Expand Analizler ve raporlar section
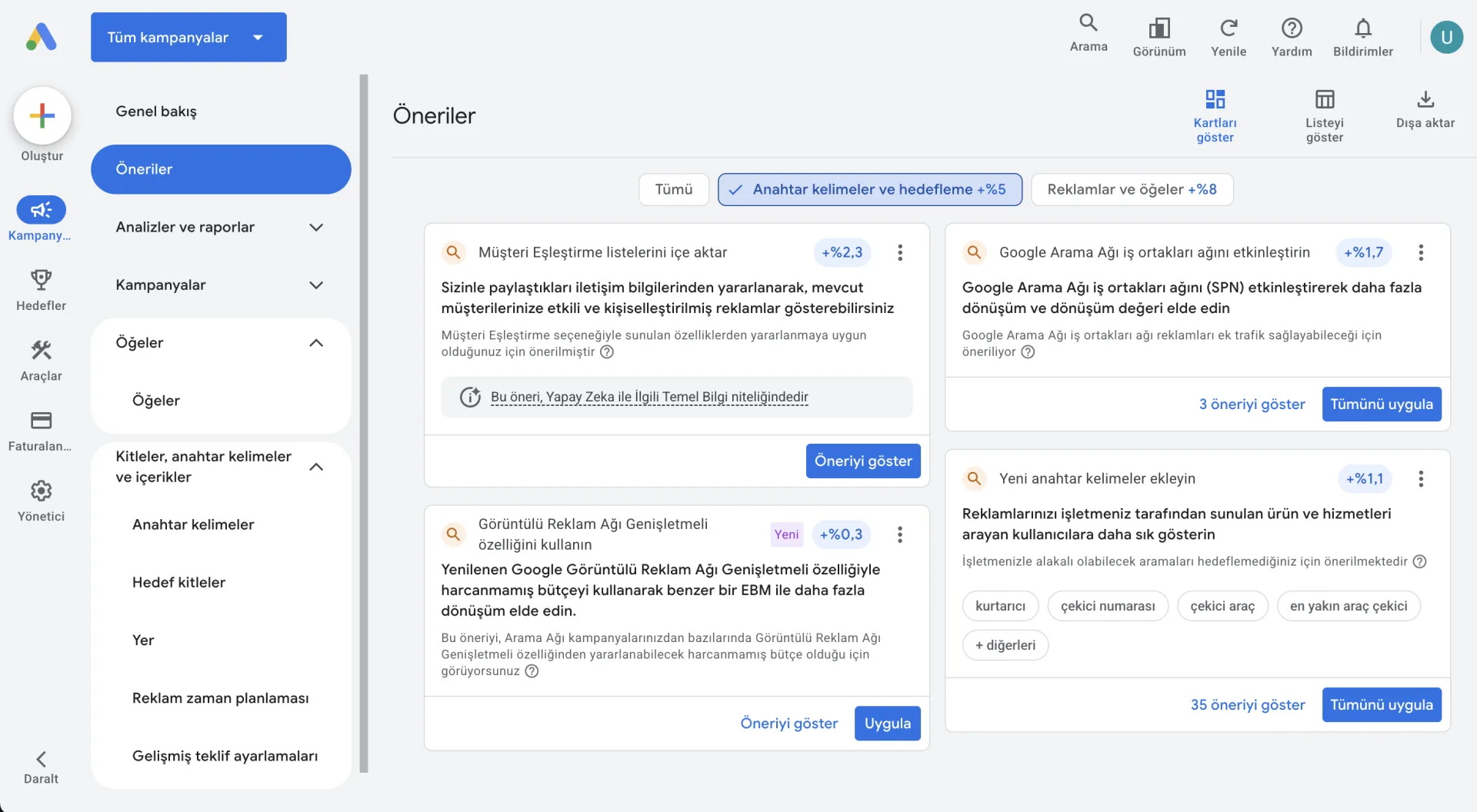1477x812 pixels. tap(221, 227)
